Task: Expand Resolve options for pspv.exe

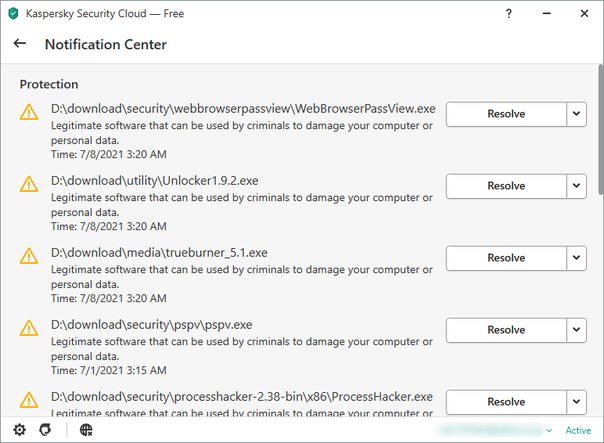Action: pos(577,330)
